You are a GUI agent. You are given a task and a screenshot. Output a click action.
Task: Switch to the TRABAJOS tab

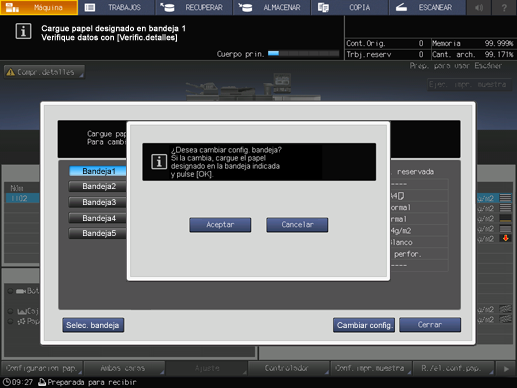(x=117, y=7)
